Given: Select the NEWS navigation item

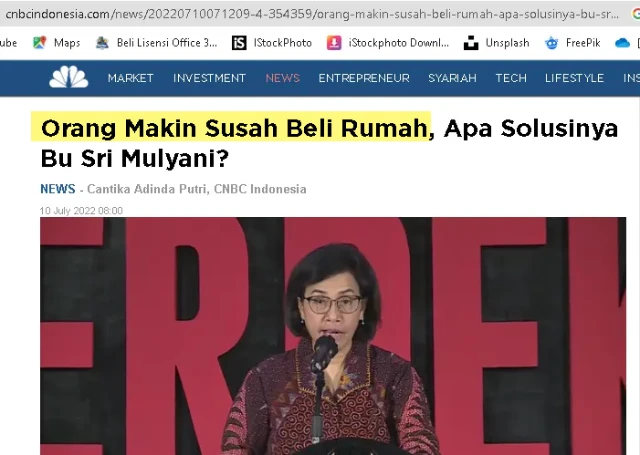Looking at the screenshot, I should pos(282,78).
